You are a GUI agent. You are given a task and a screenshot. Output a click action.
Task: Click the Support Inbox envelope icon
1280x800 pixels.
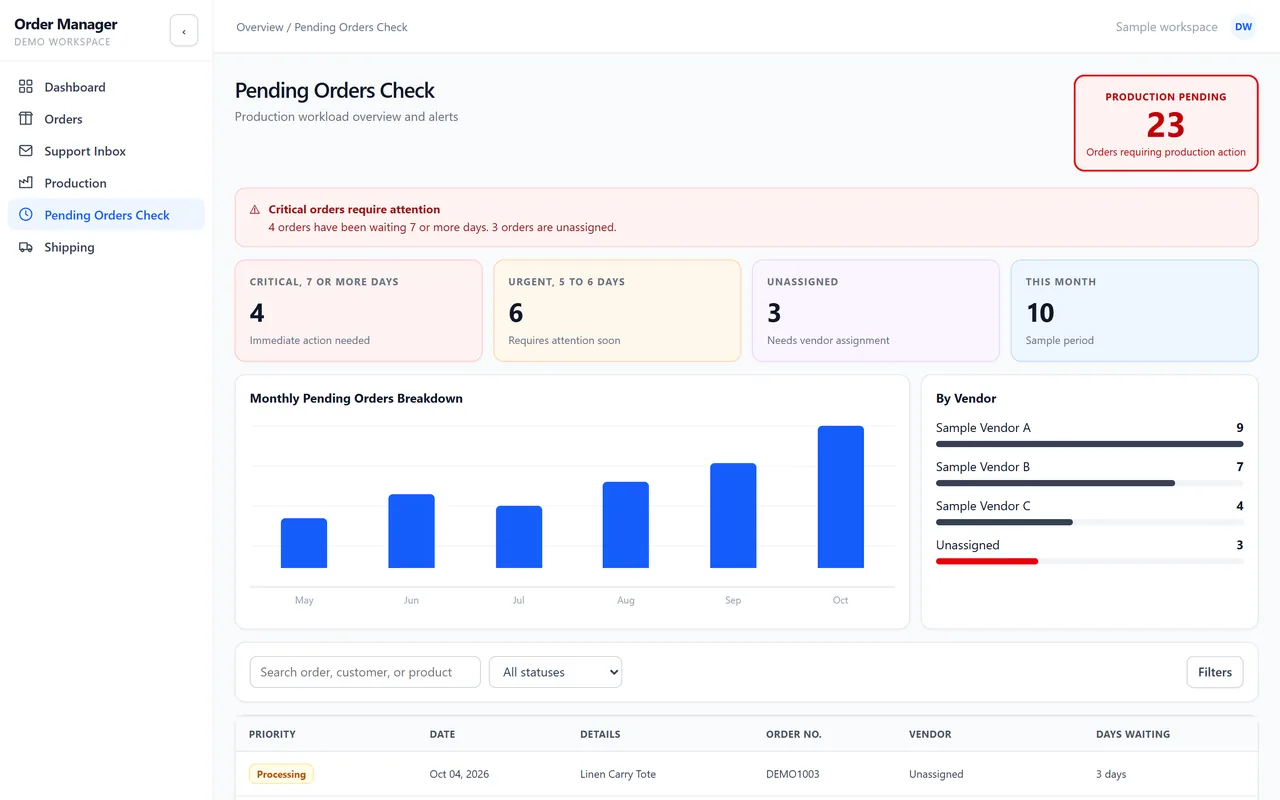[26, 151]
